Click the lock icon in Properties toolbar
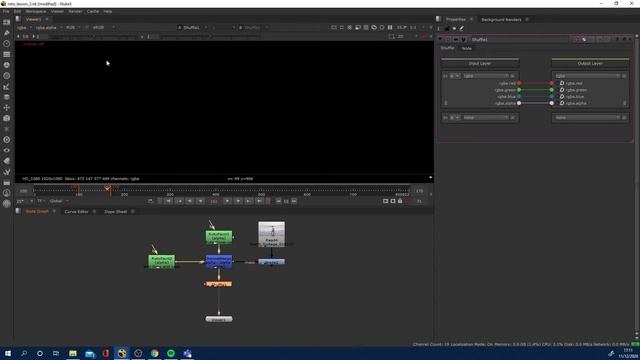 click(x=447, y=29)
